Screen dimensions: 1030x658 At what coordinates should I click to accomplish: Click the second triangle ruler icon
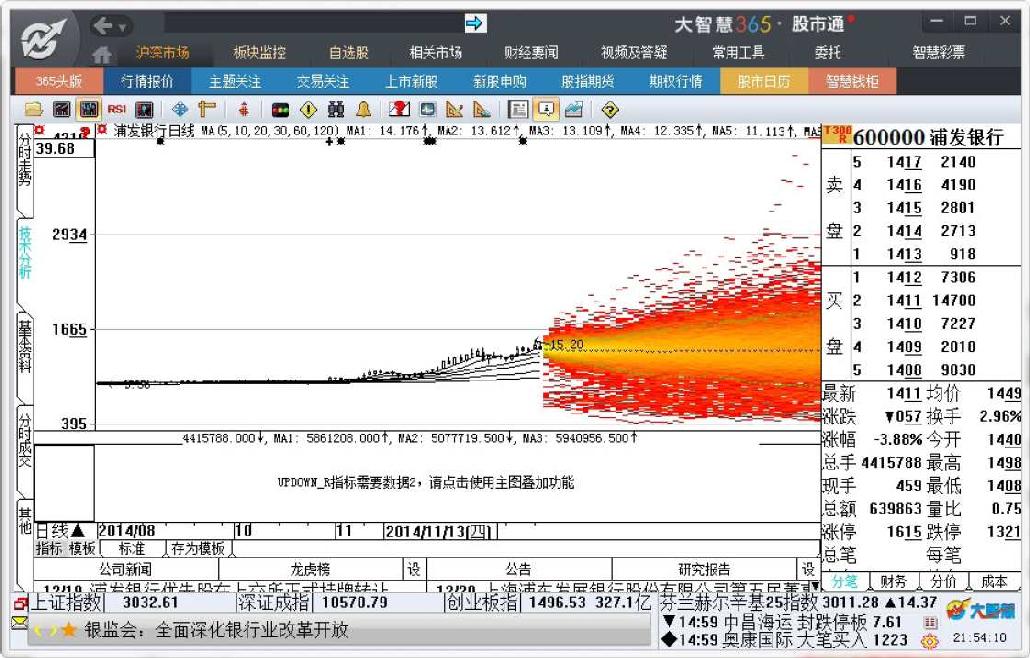click(481, 109)
